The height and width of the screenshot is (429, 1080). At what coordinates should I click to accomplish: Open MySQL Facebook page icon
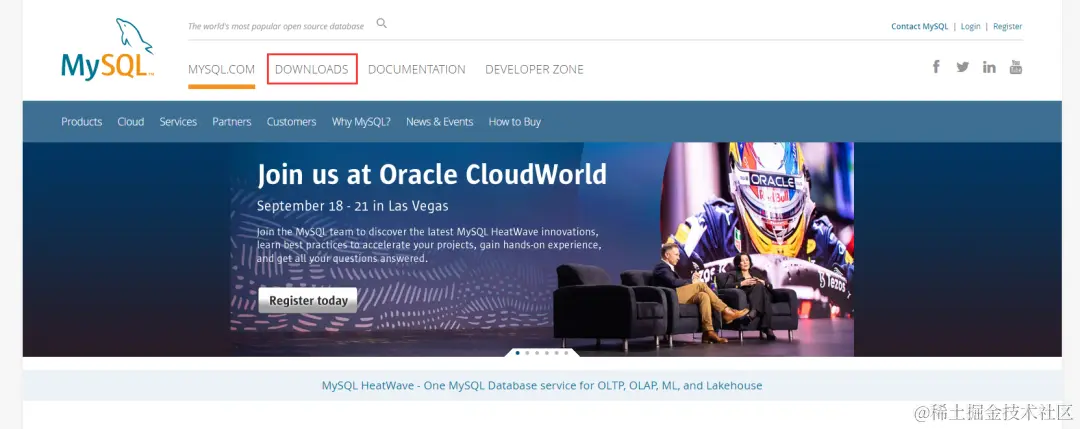click(936, 67)
